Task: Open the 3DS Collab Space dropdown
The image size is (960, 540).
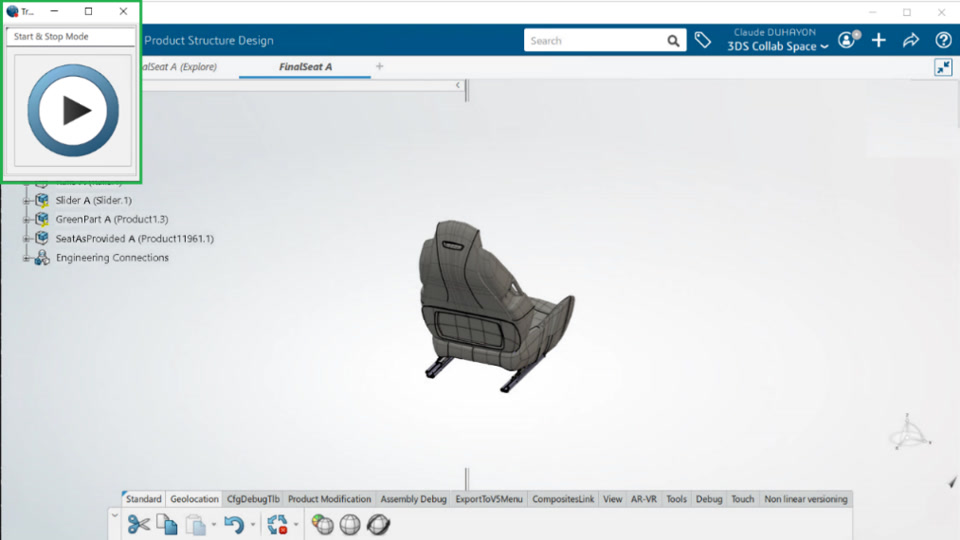Action: click(778, 47)
